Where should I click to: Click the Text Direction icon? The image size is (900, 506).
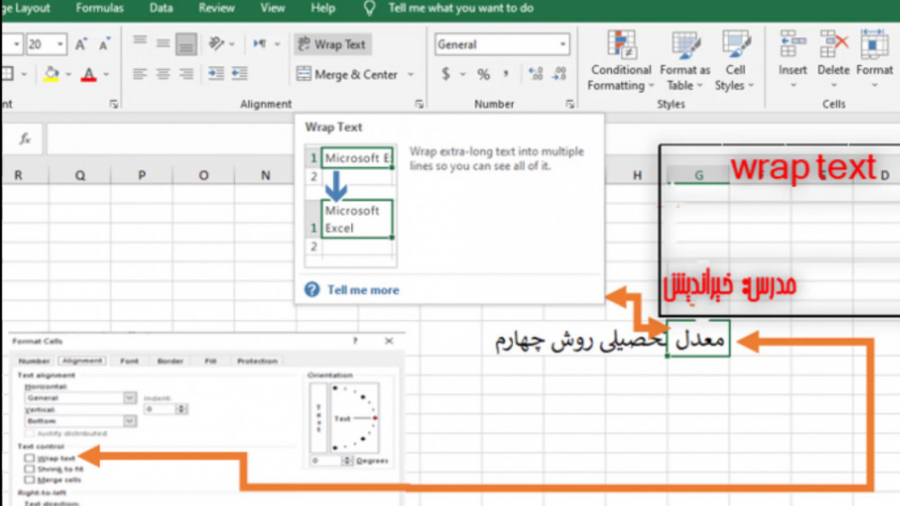(x=260, y=44)
